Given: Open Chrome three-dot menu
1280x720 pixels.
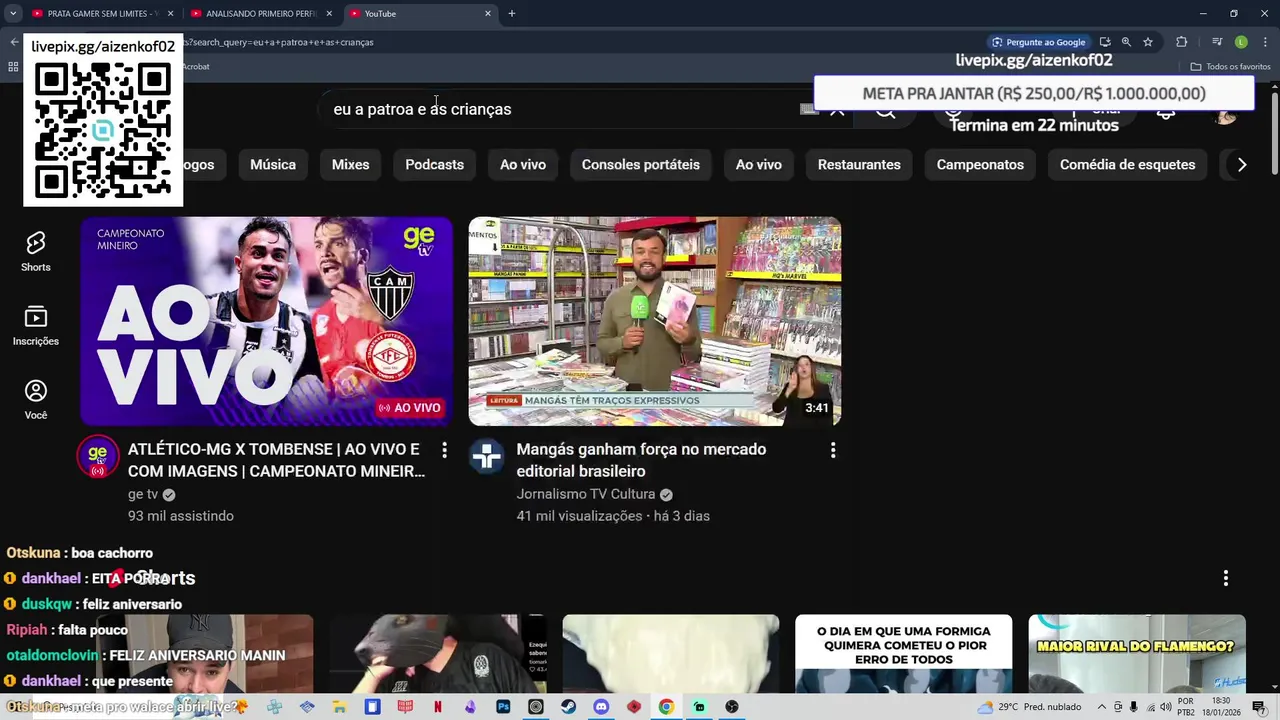Looking at the screenshot, I should click(1265, 42).
